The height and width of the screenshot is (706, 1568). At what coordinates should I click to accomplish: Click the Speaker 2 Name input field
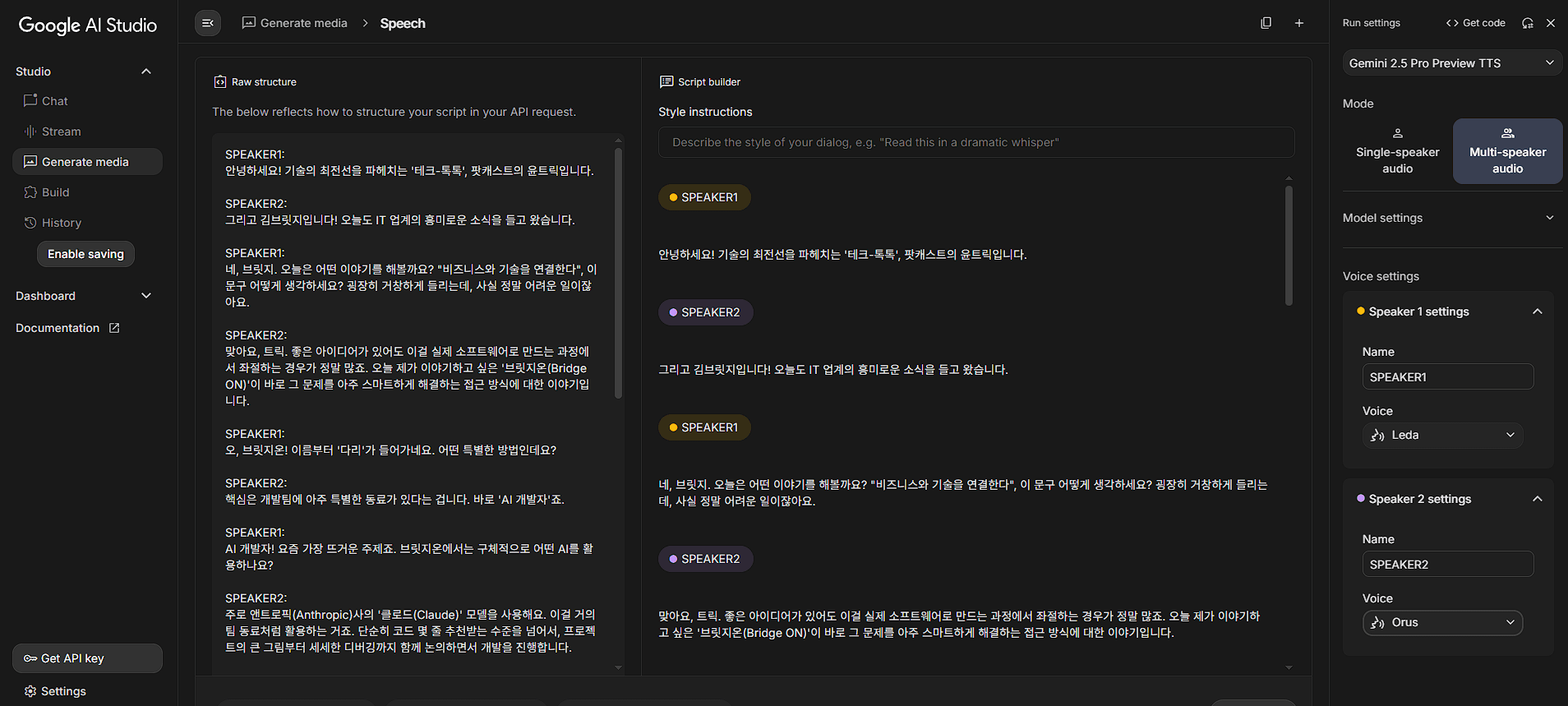pos(1448,565)
